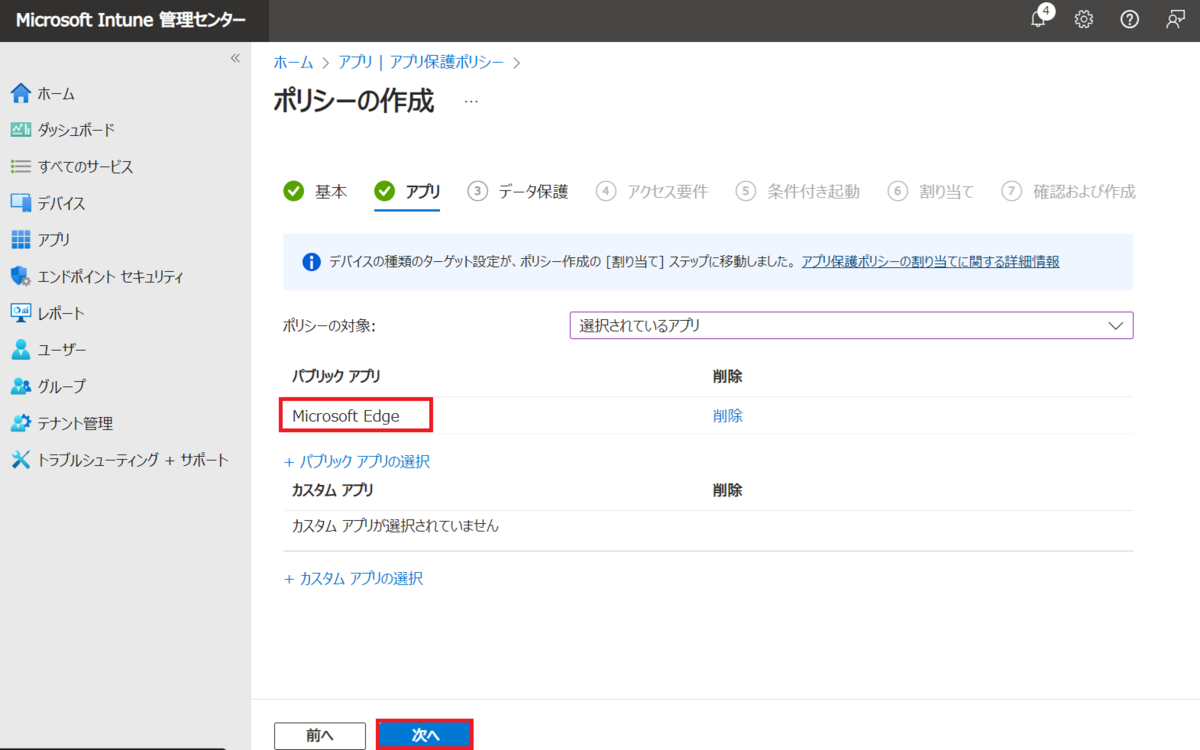Click the ダッシュボード chart icon
Screen dimensions: 1200x750
tap(21, 130)
